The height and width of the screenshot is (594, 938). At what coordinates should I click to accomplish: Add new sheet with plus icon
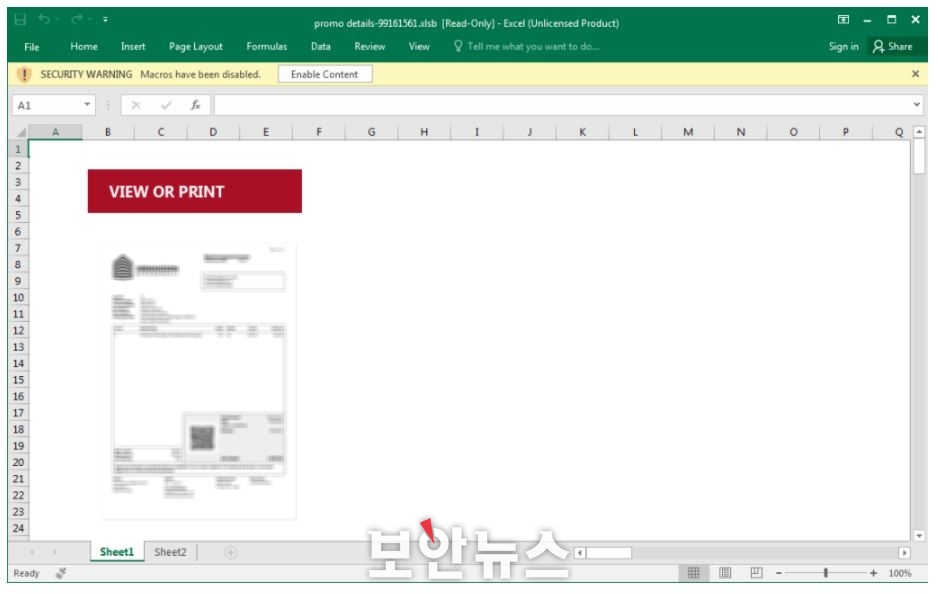tap(231, 553)
